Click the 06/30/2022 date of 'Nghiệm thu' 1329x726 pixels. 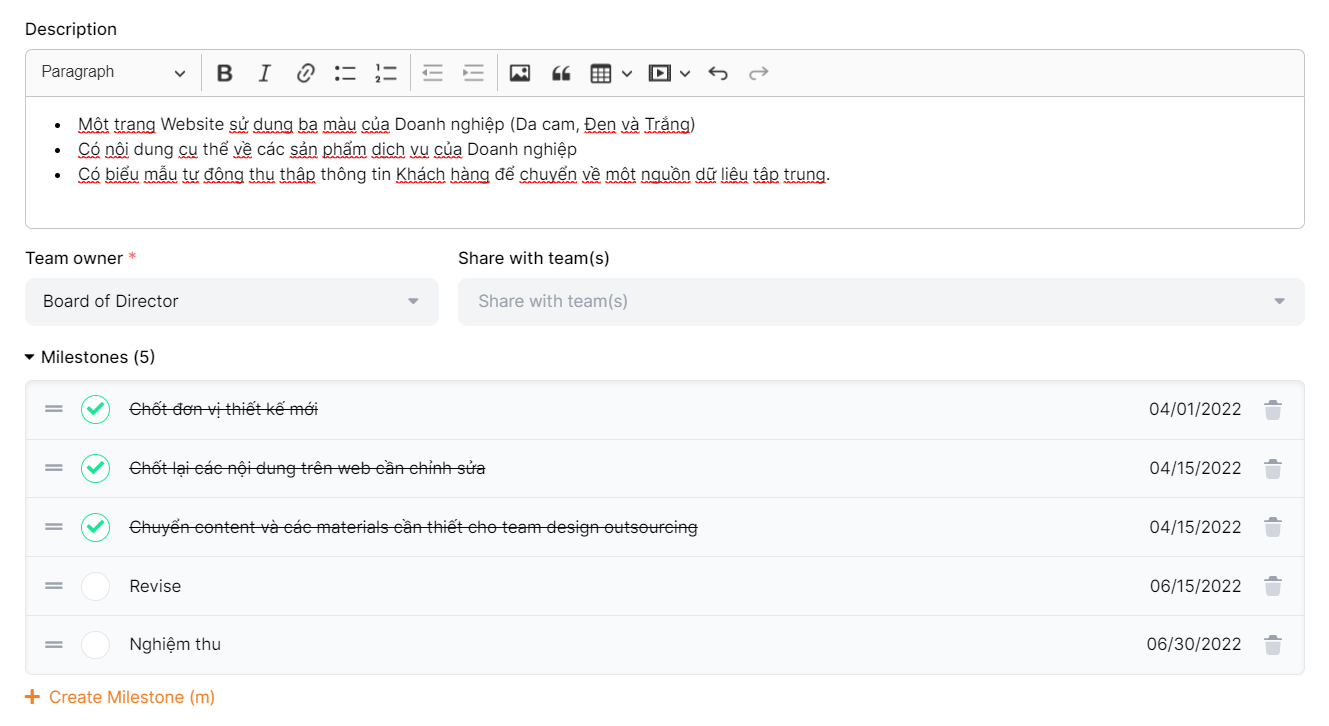pyautogui.click(x=1194, y=645)
